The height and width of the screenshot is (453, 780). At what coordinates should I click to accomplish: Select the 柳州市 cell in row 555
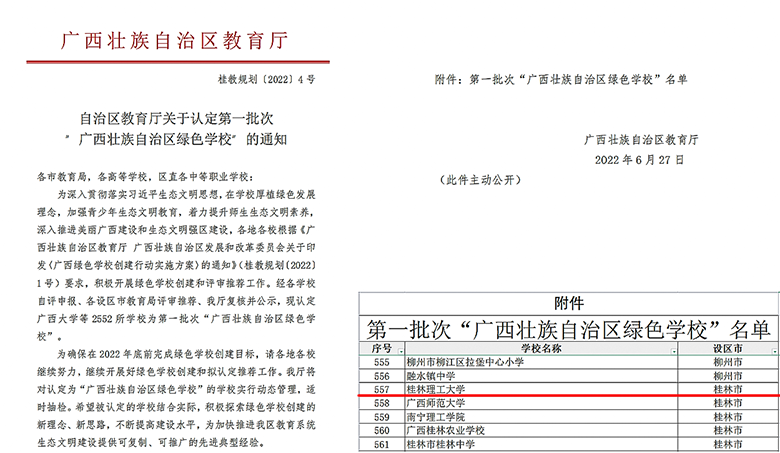click(x=728, y=362)
